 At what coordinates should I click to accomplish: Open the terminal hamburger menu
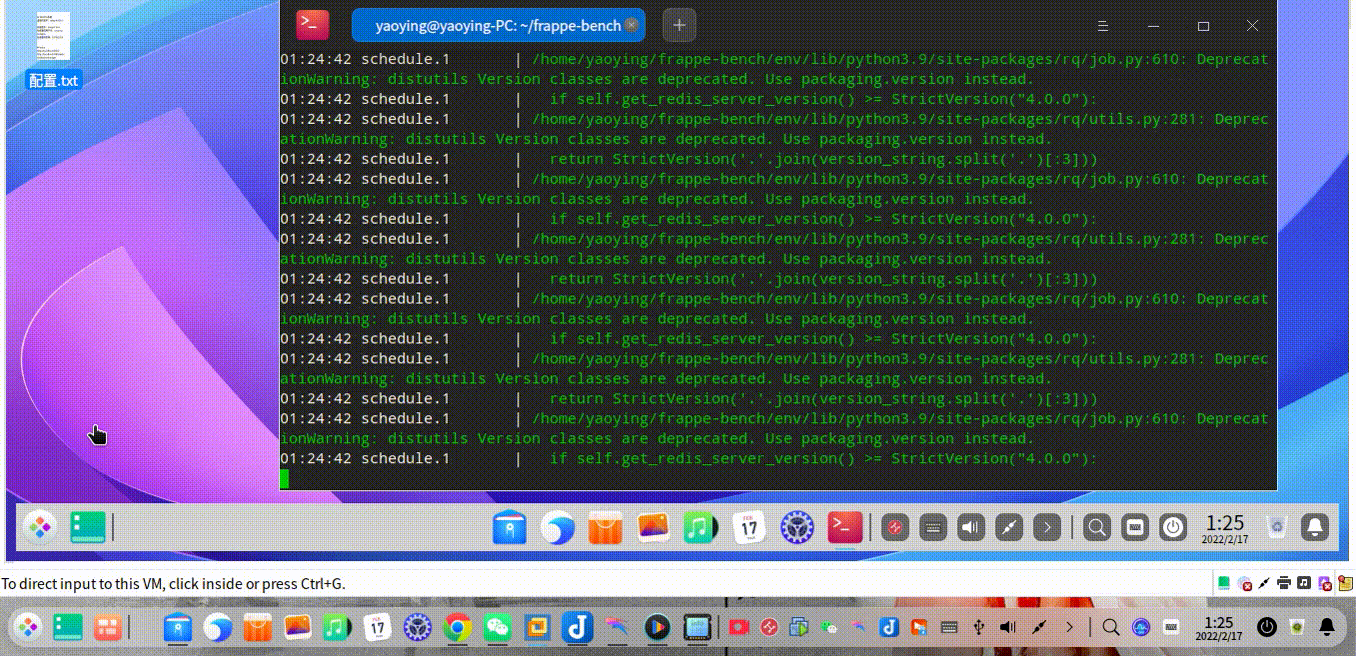tap(1103, 25)
